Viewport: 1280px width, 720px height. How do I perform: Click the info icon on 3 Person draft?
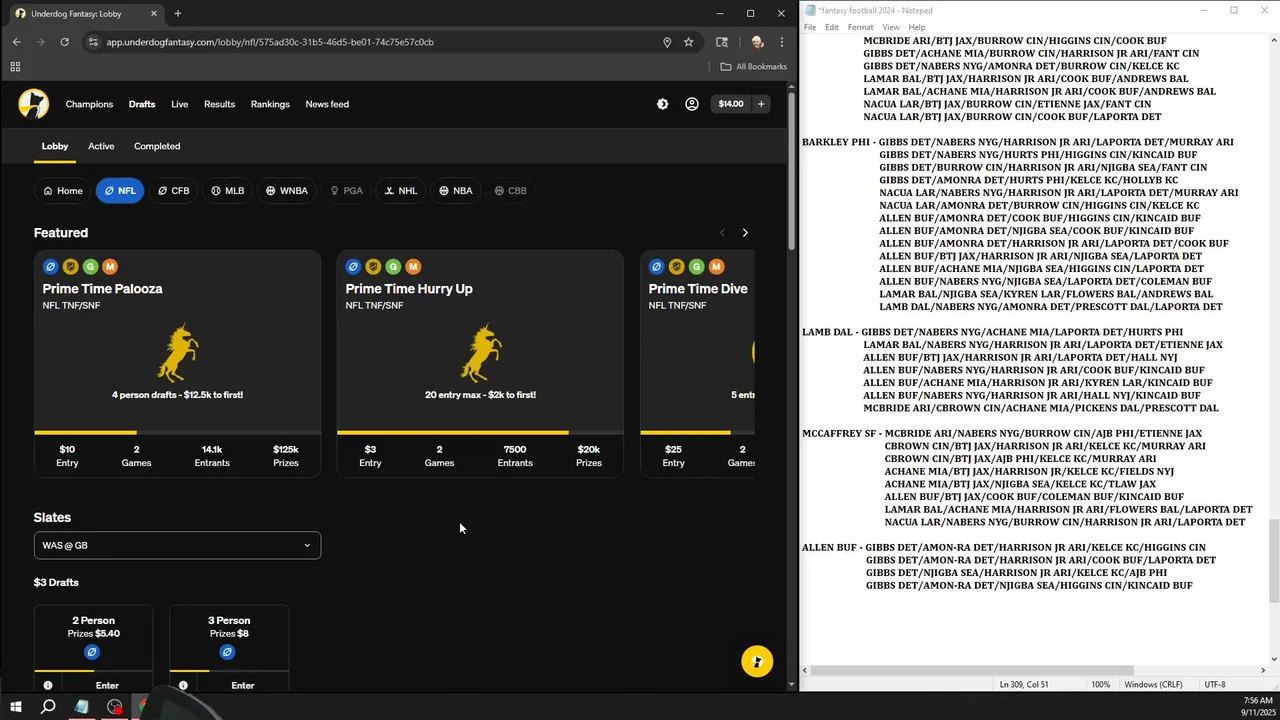coord(183,685)
